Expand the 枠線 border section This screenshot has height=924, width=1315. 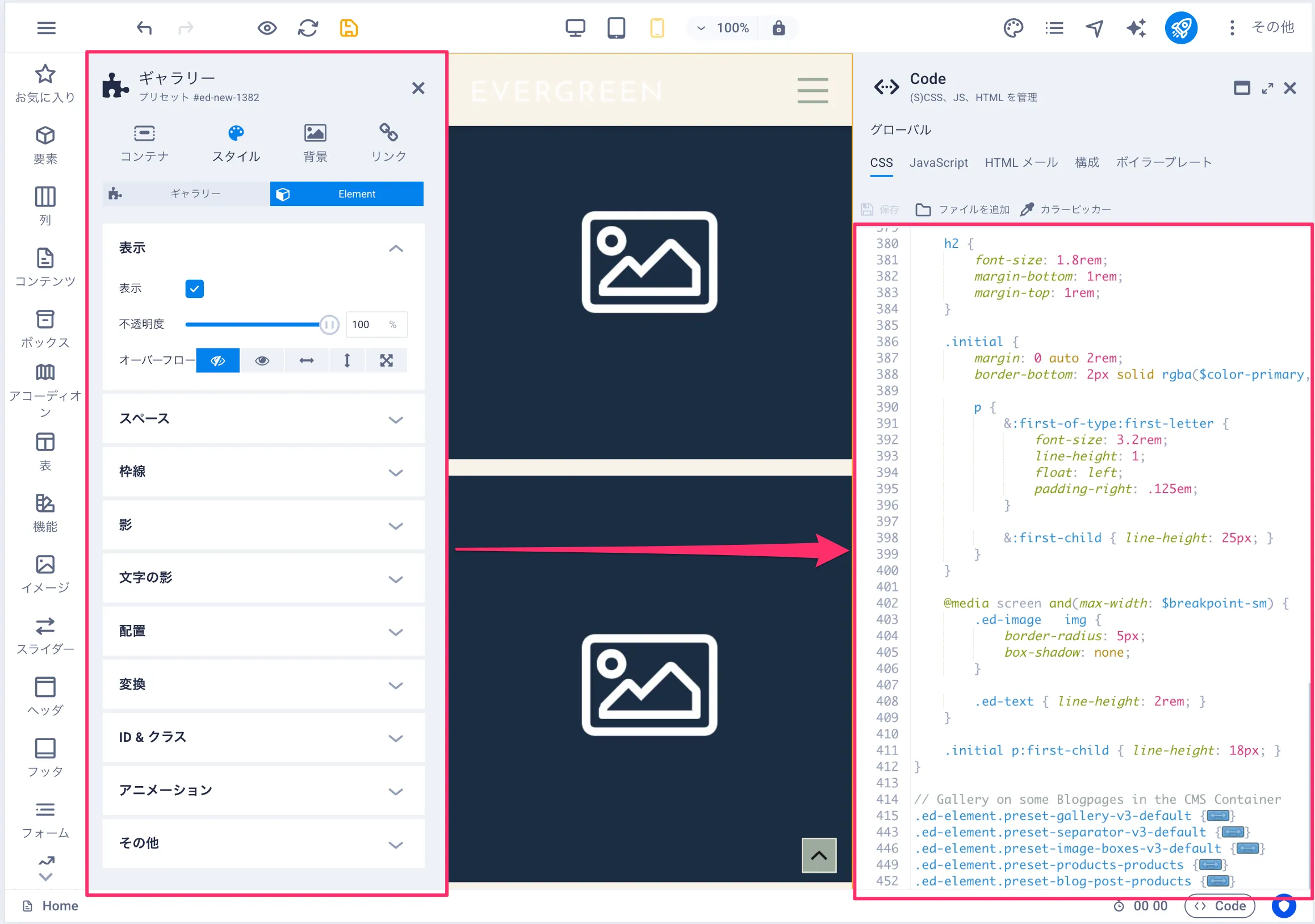(263, 472)
